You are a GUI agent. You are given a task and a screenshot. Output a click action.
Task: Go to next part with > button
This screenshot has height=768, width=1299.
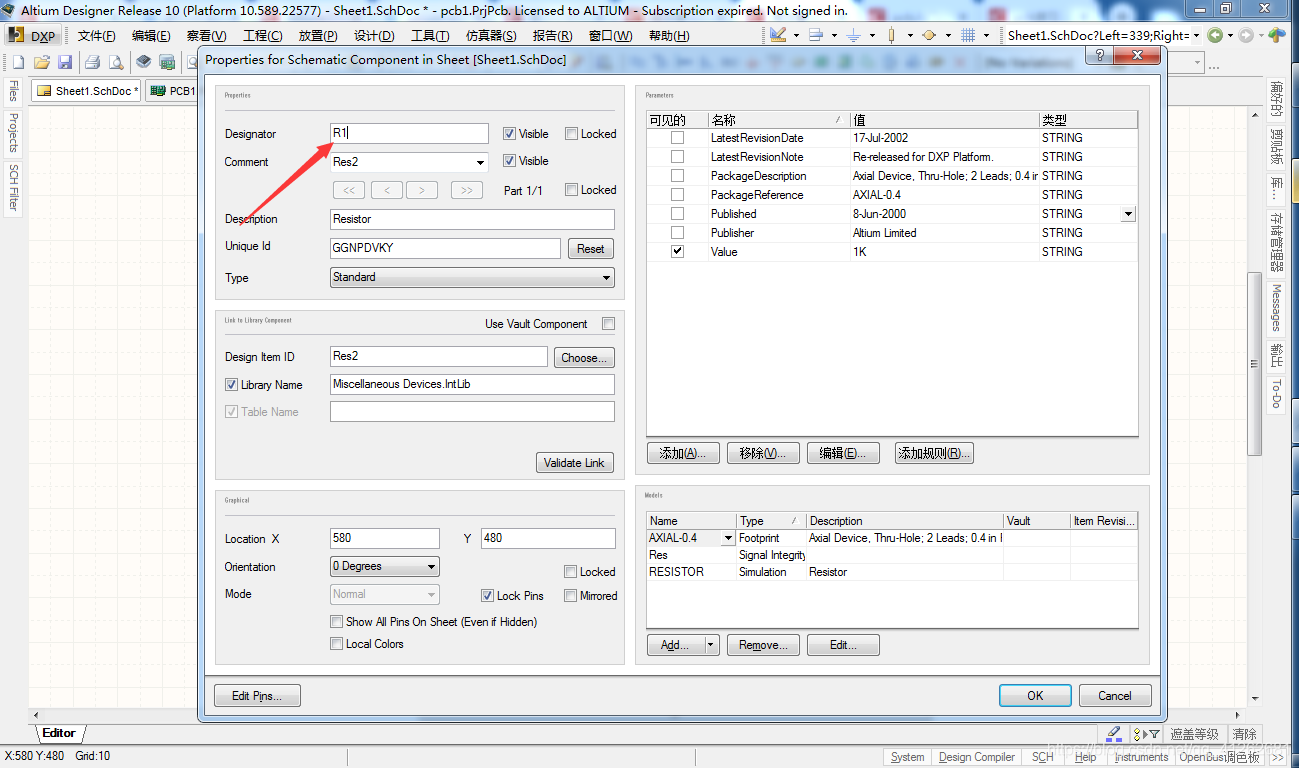[x=422, y=190]
